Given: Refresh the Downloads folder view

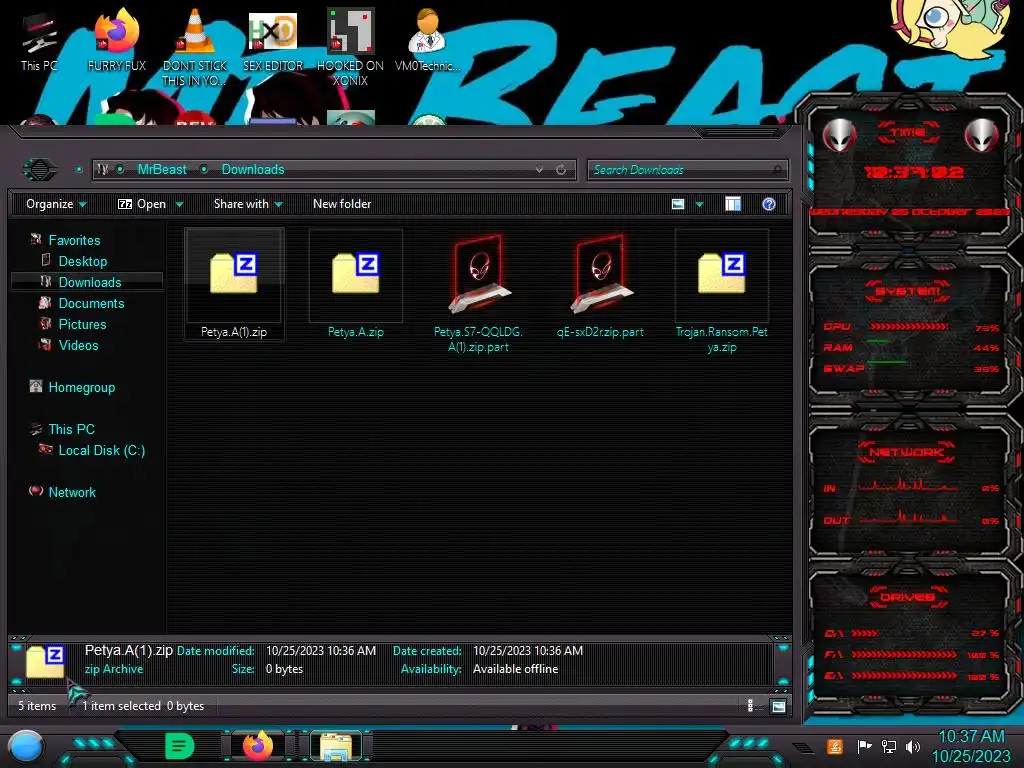Looking at the screenshot, I should click(x=561, y=170).
